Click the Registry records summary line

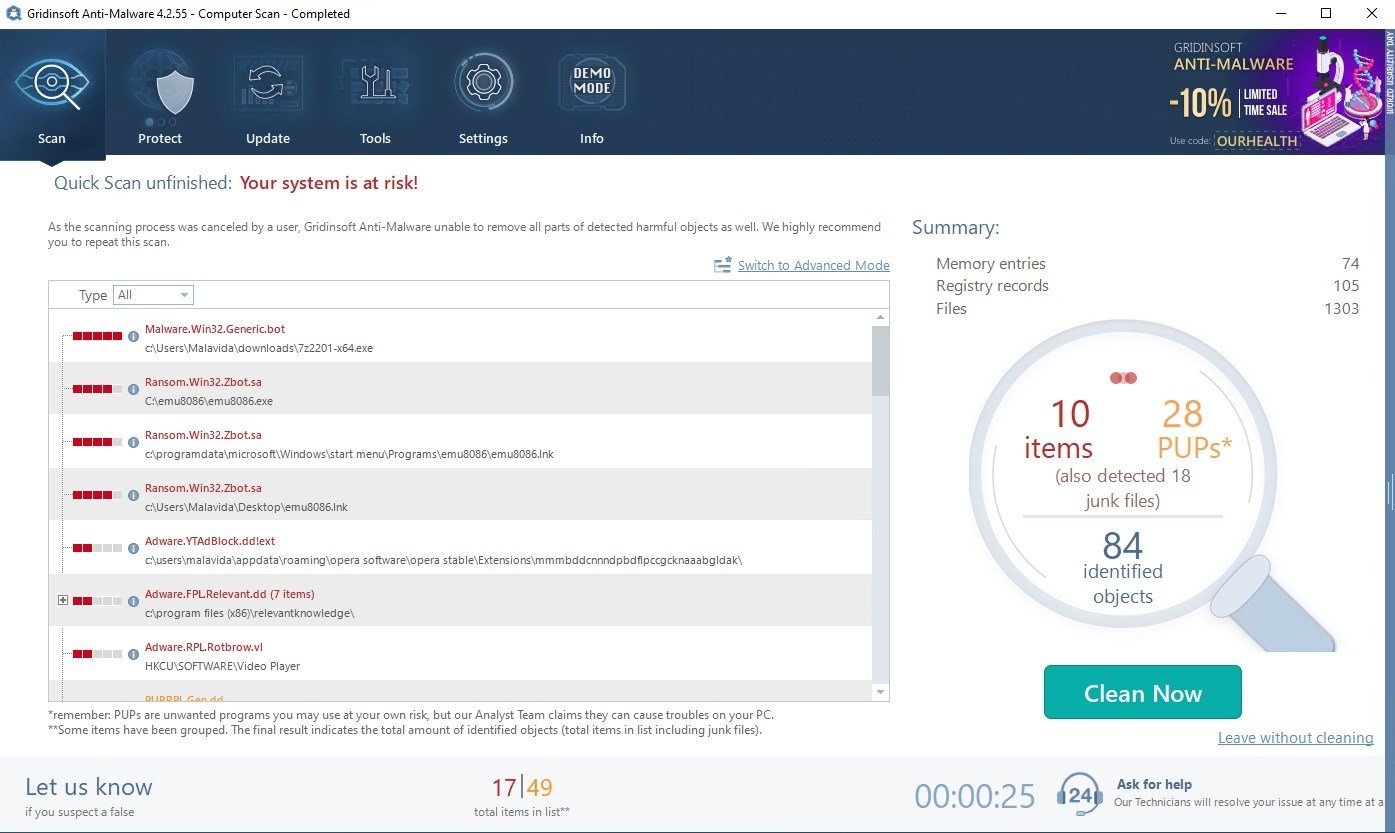(x=1147, y=286)
